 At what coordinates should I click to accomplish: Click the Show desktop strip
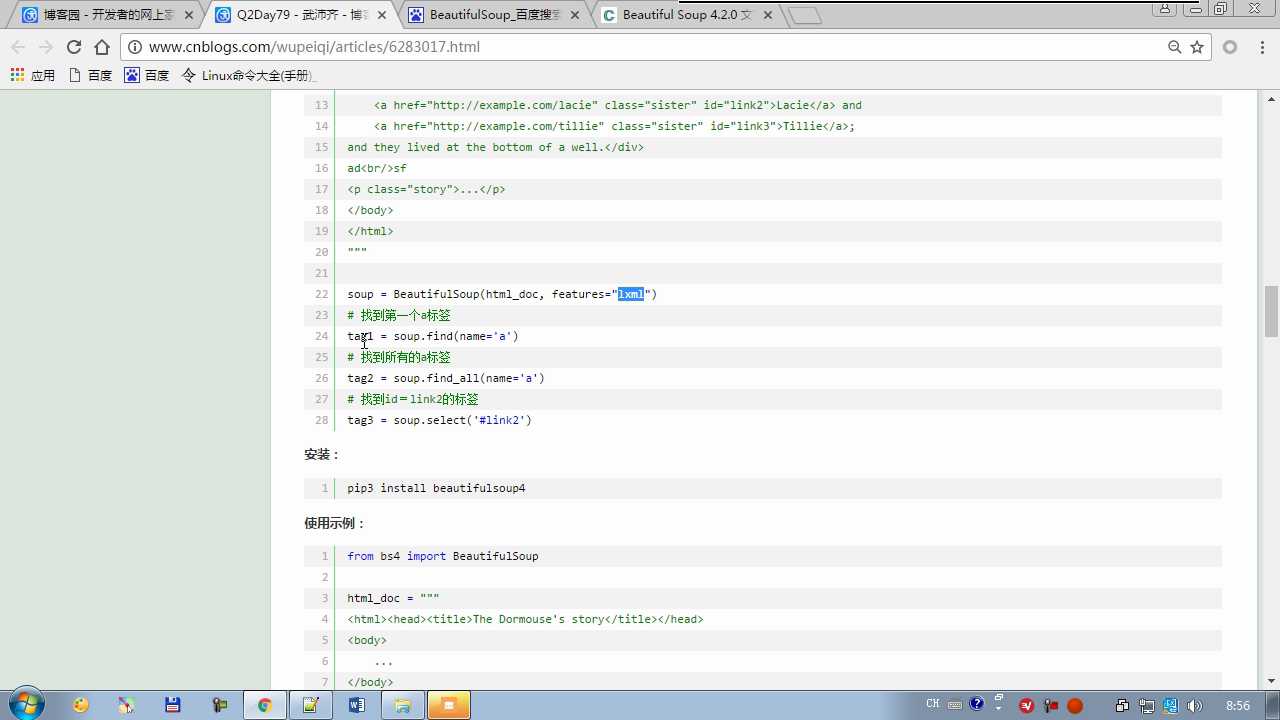coord(1273,705)
